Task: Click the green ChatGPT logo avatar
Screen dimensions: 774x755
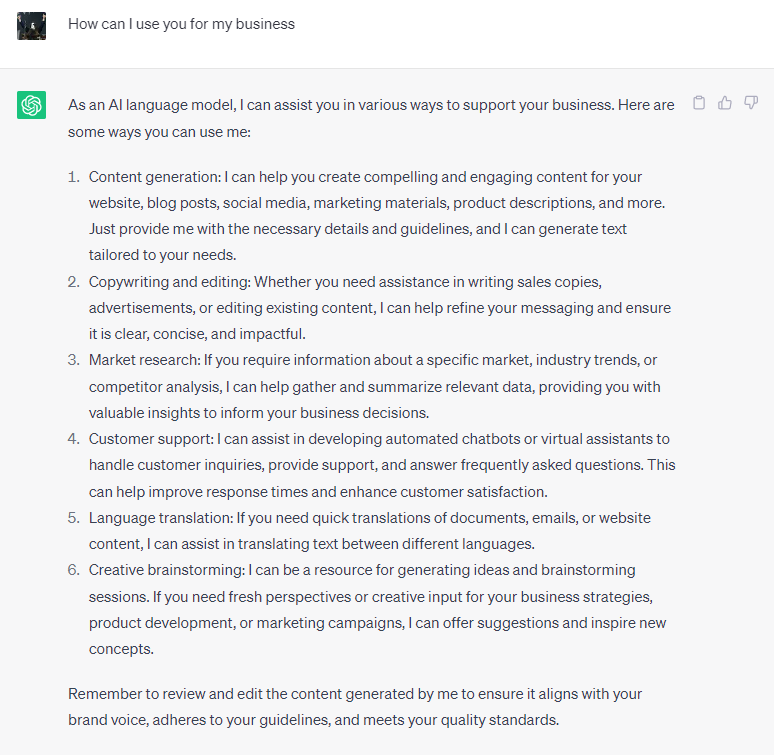Action: point(32,104)
